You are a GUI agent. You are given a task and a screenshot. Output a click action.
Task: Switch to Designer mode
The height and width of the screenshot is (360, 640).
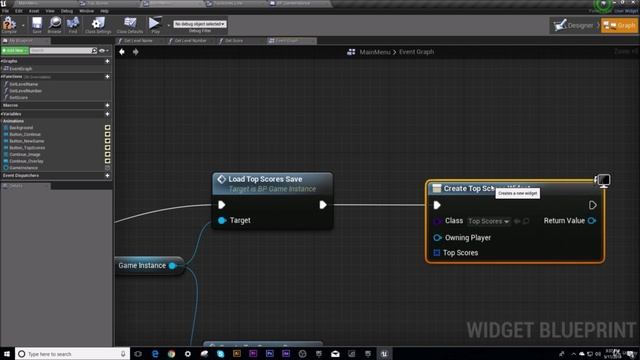click(x=575, y=25)
